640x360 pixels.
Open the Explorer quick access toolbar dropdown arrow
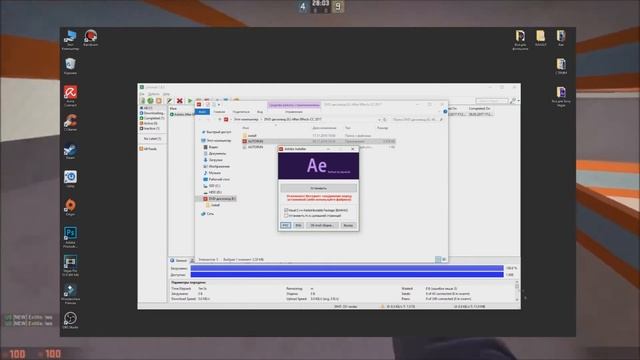[219, 105]
